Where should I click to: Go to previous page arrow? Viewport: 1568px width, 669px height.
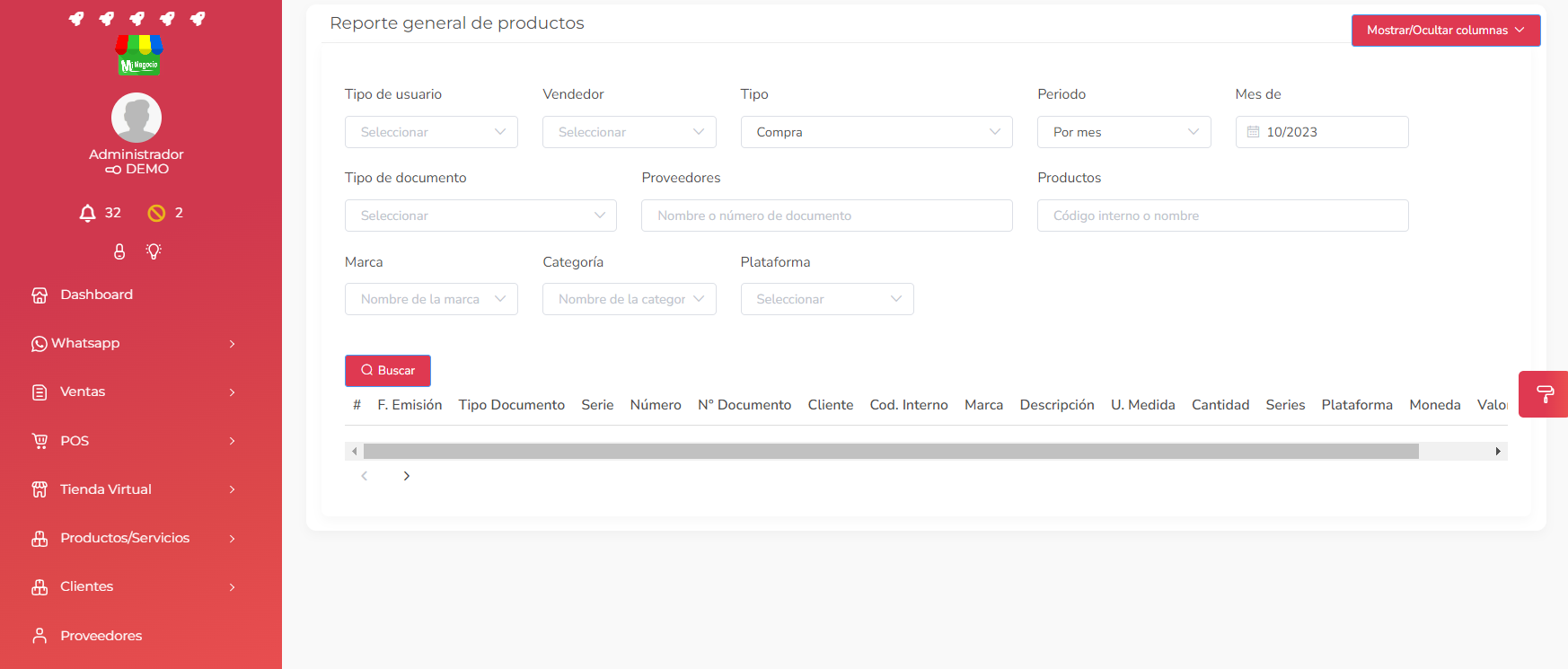tap(364, 476)
